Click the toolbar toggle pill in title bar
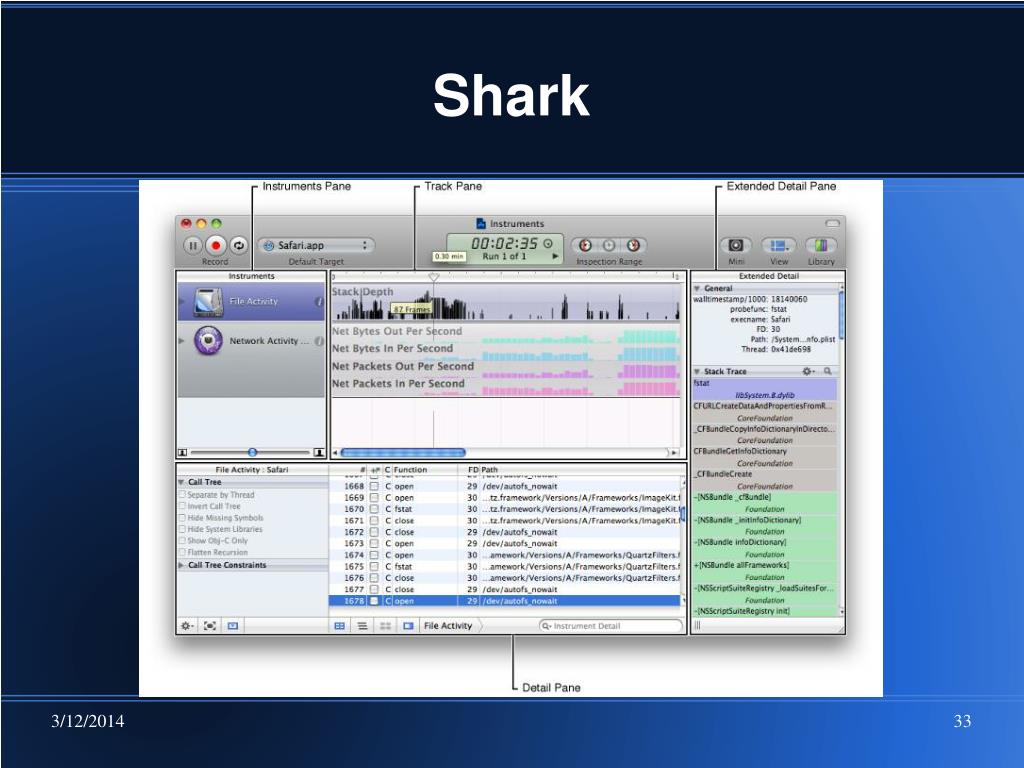 pos(833,223)
